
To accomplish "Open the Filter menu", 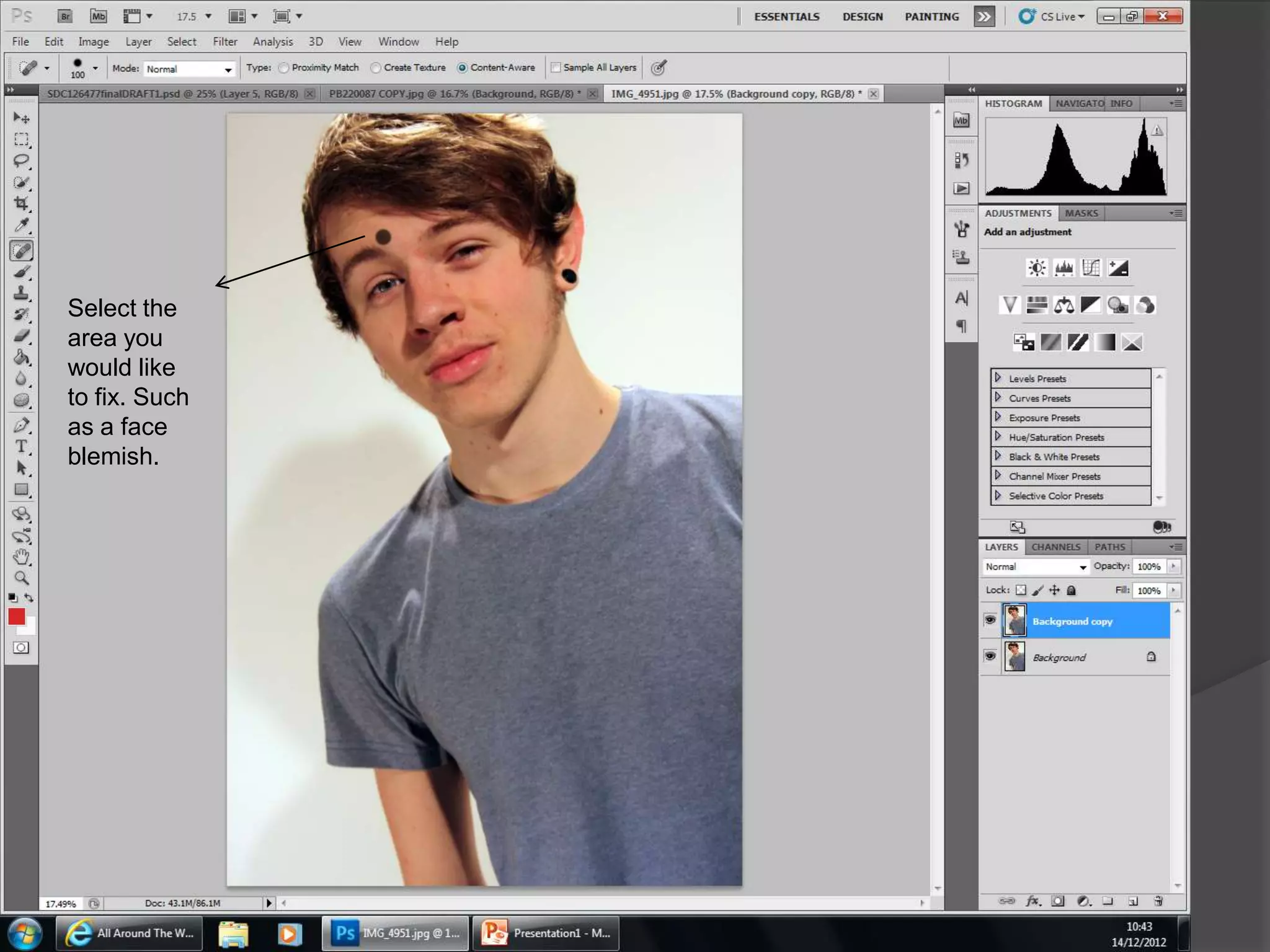I will tap(224, 42).
